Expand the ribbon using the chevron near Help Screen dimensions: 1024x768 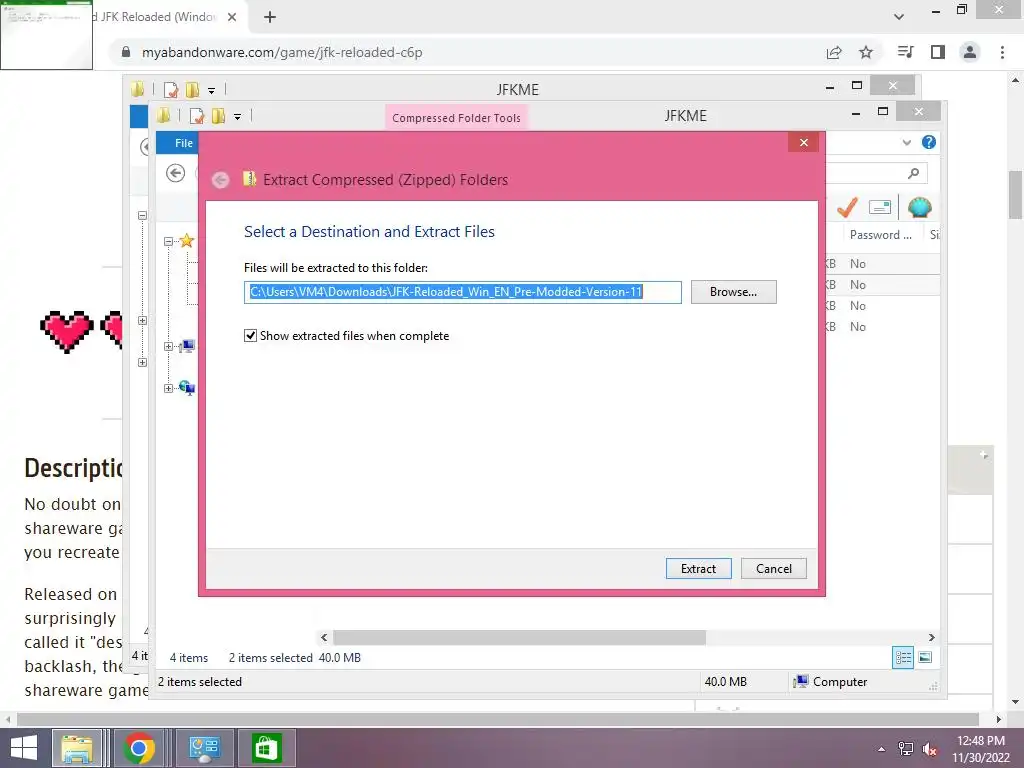coord(906,142)
